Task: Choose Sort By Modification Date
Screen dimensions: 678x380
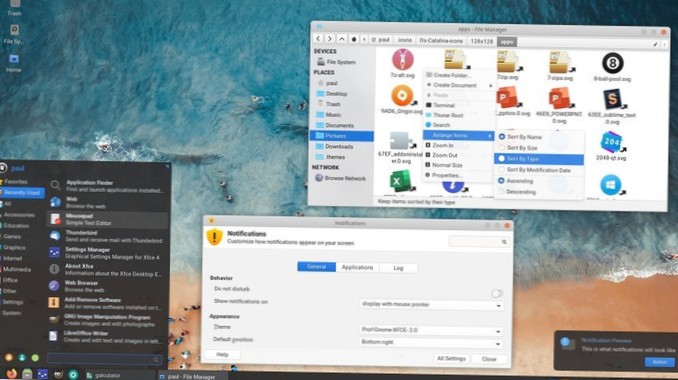Action: pos(539,170)
